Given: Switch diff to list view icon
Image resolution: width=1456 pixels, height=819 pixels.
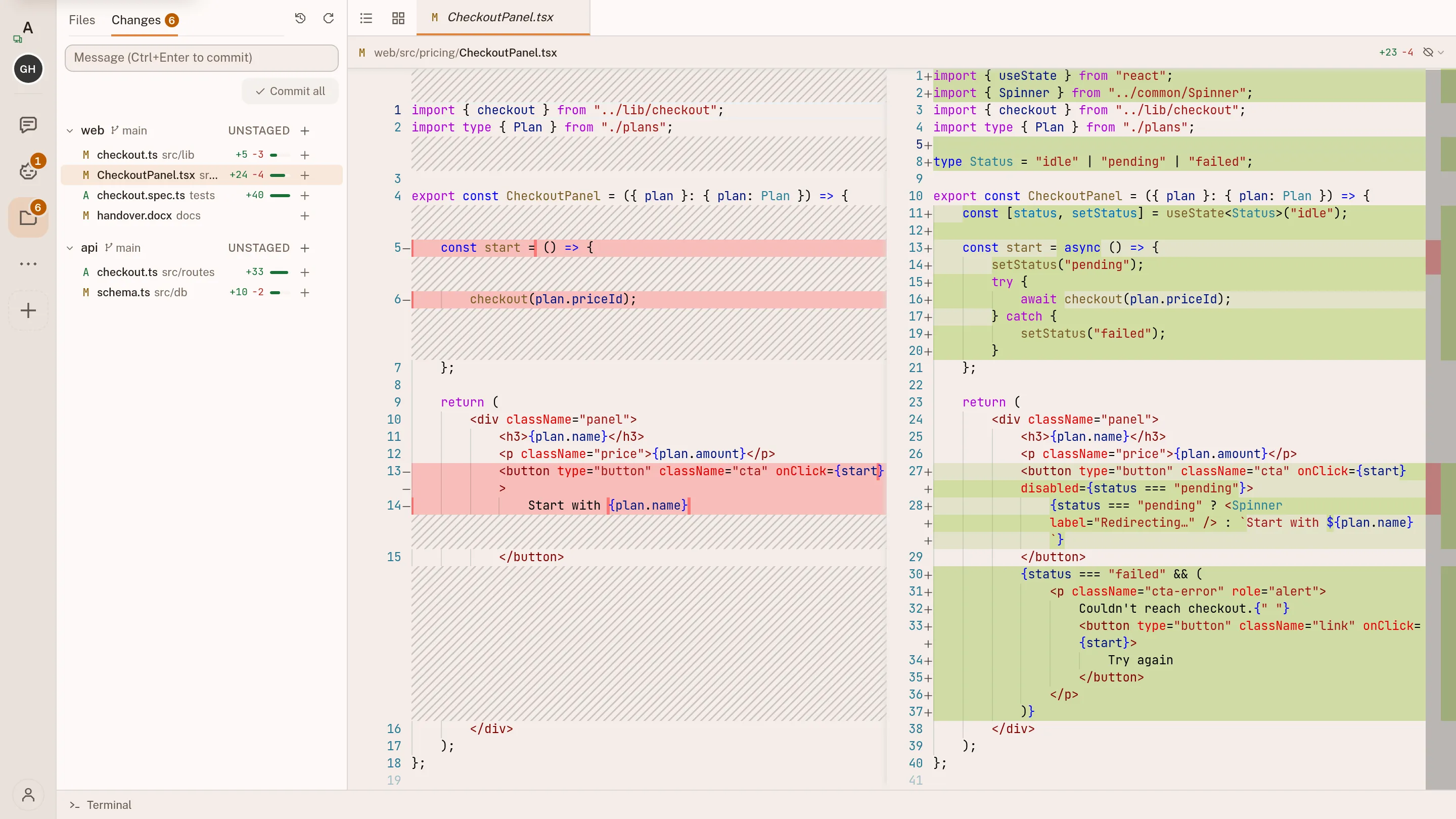Looking at the screenshot, I should [366, 18].
